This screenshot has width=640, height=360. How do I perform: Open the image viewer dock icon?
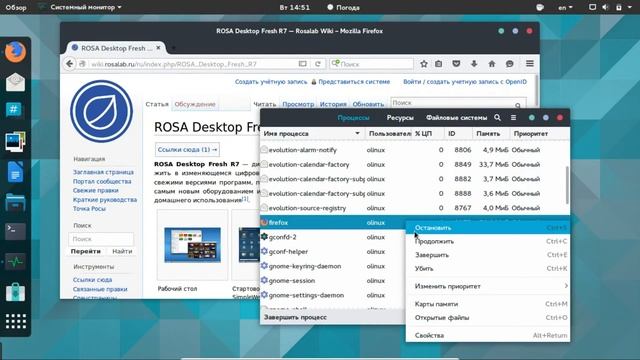(x=16, y=141)
